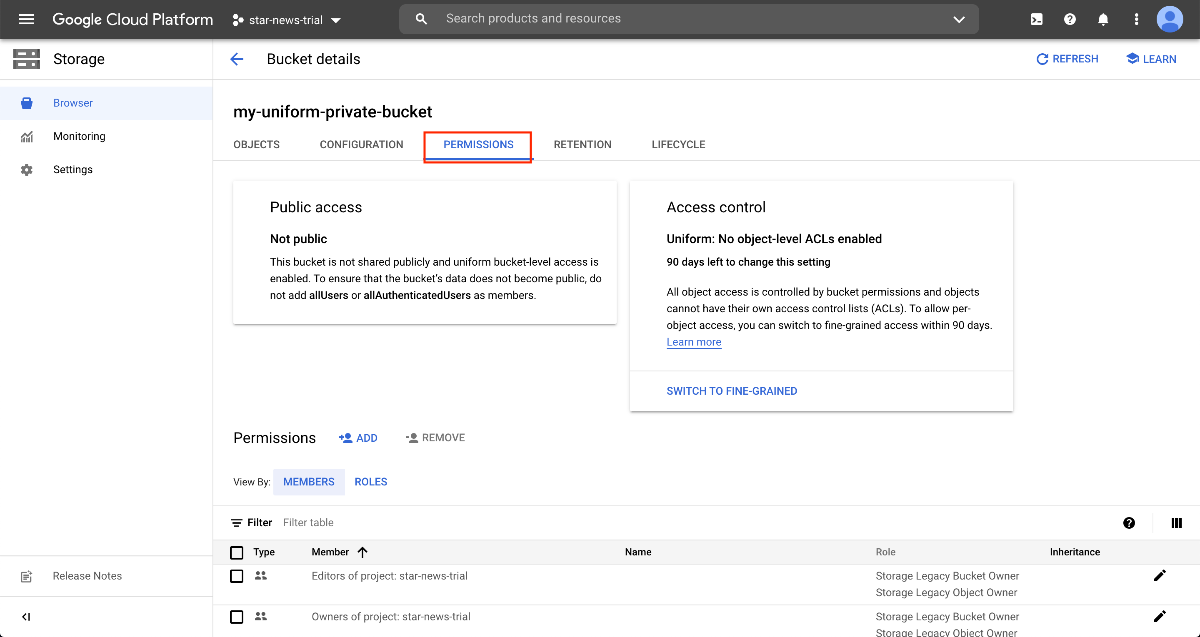Open table help question mark icon

1129,523
